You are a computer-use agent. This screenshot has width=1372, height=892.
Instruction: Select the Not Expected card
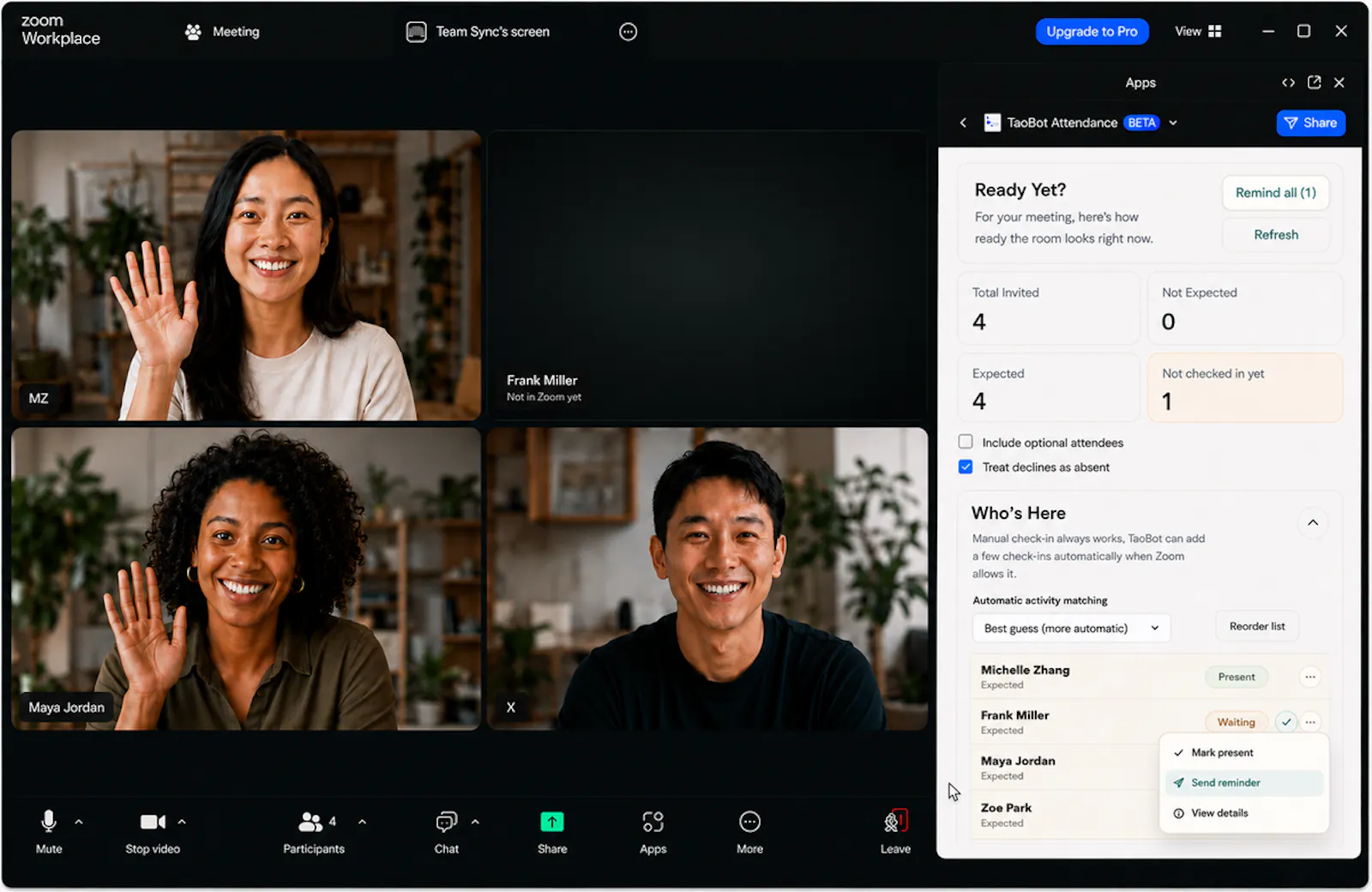(x=1244, y=309)
